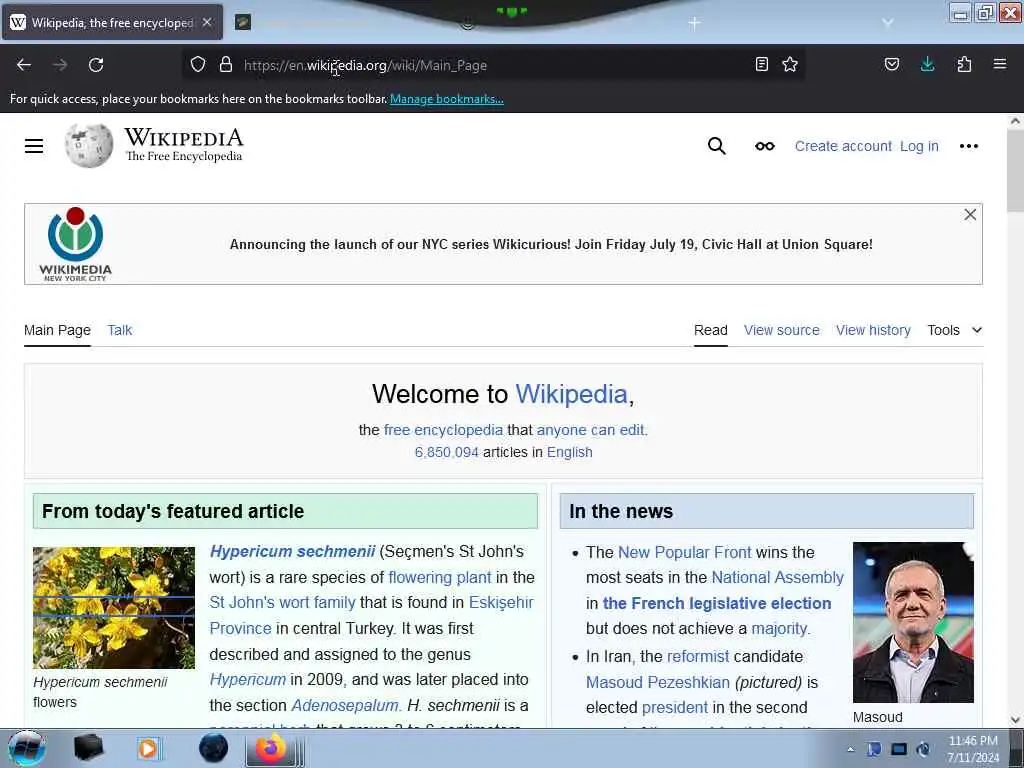Open Firefox application hamburger menu
Image resolution: width=1024 pixels, height=768 pixels.
click(x=1000, y=64)
